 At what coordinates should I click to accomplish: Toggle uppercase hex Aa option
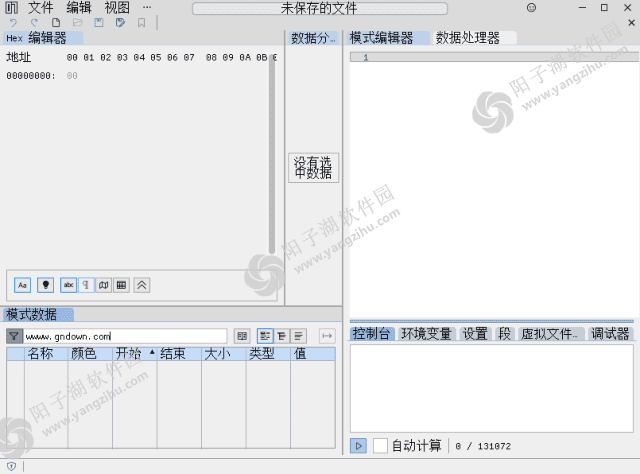click(22, 285)
